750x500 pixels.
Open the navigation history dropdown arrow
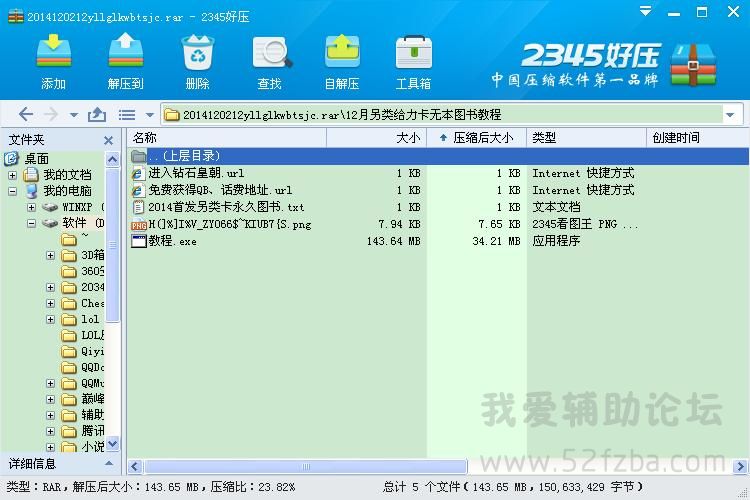[74, 115]
